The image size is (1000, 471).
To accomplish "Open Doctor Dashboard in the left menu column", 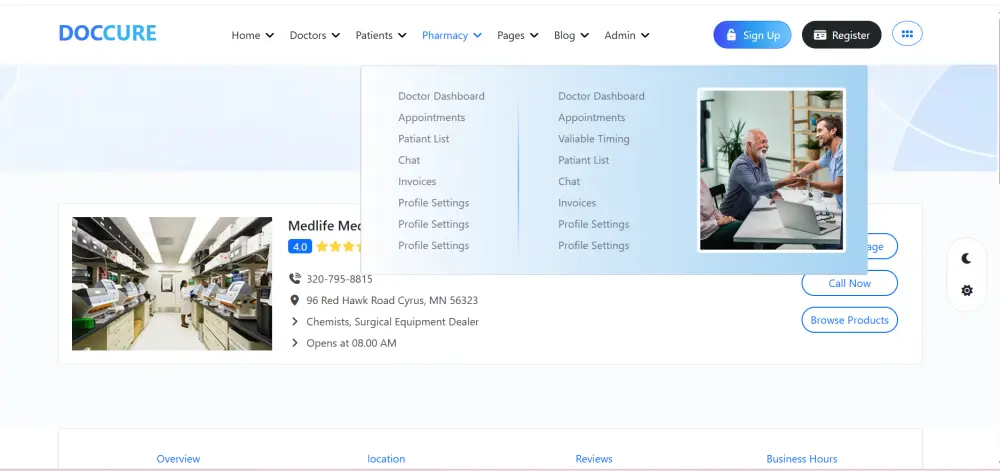I will point(441,96).
